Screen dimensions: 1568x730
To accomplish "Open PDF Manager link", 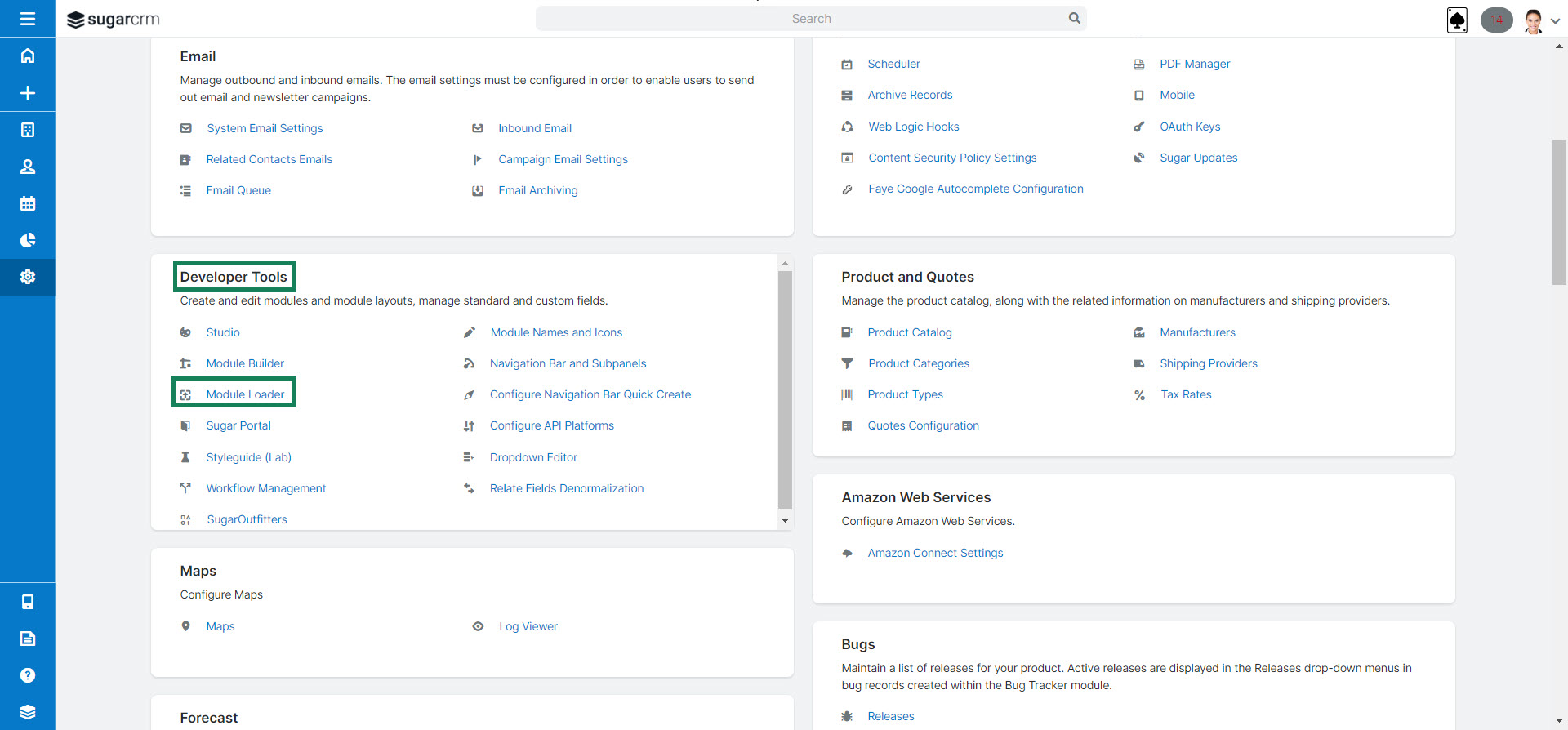I will point(1195,64).
